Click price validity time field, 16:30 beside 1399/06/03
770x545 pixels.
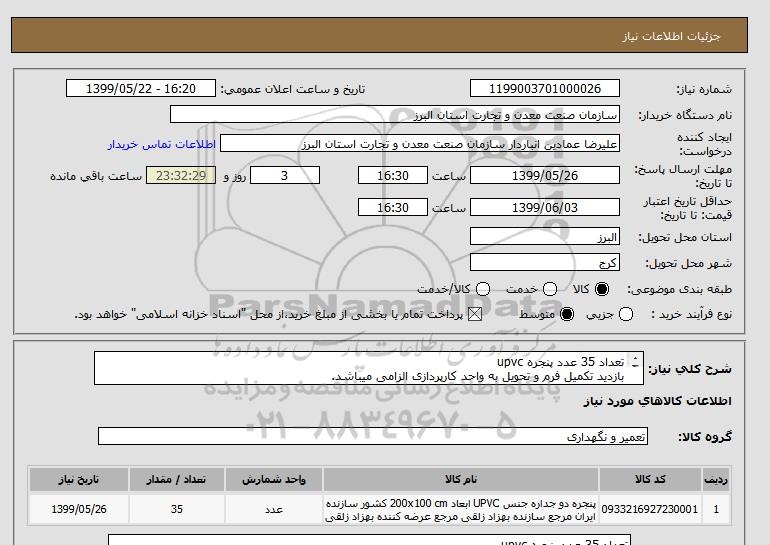tap(393, 207)
